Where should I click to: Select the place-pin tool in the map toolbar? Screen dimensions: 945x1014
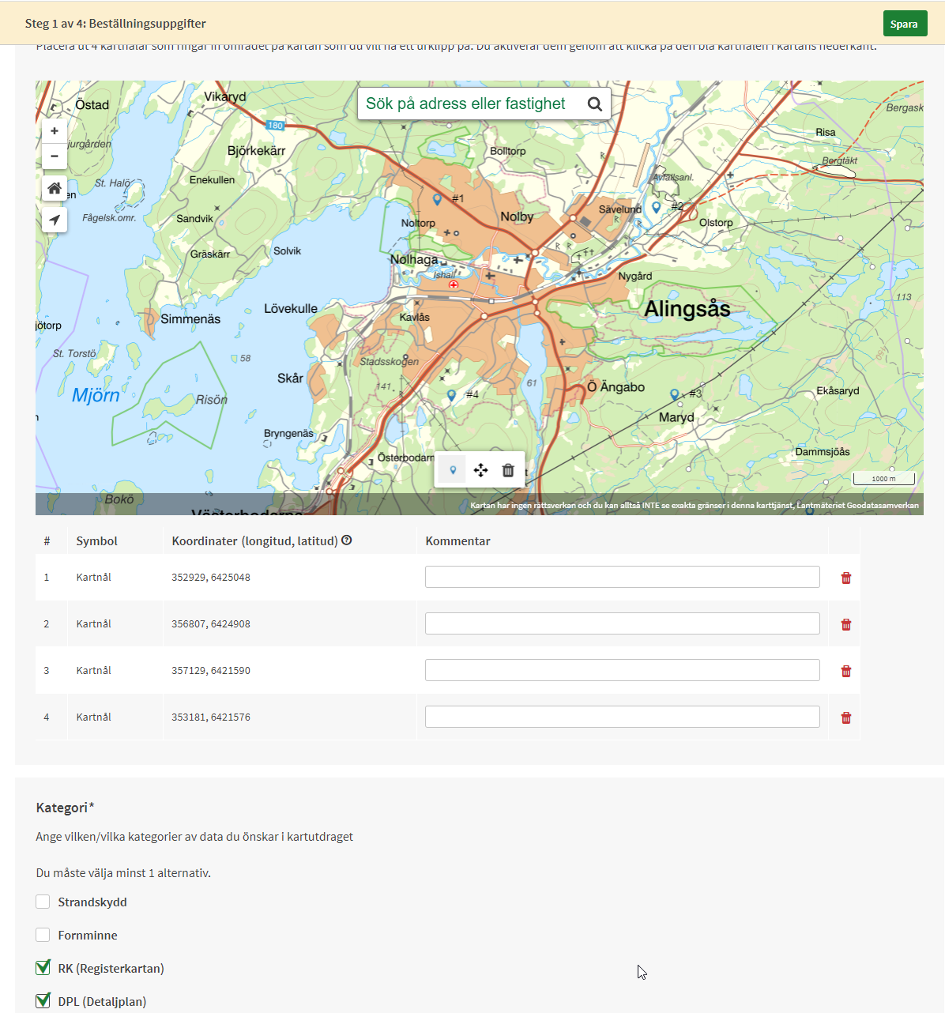pyautogui.click(x=452, y=470)
